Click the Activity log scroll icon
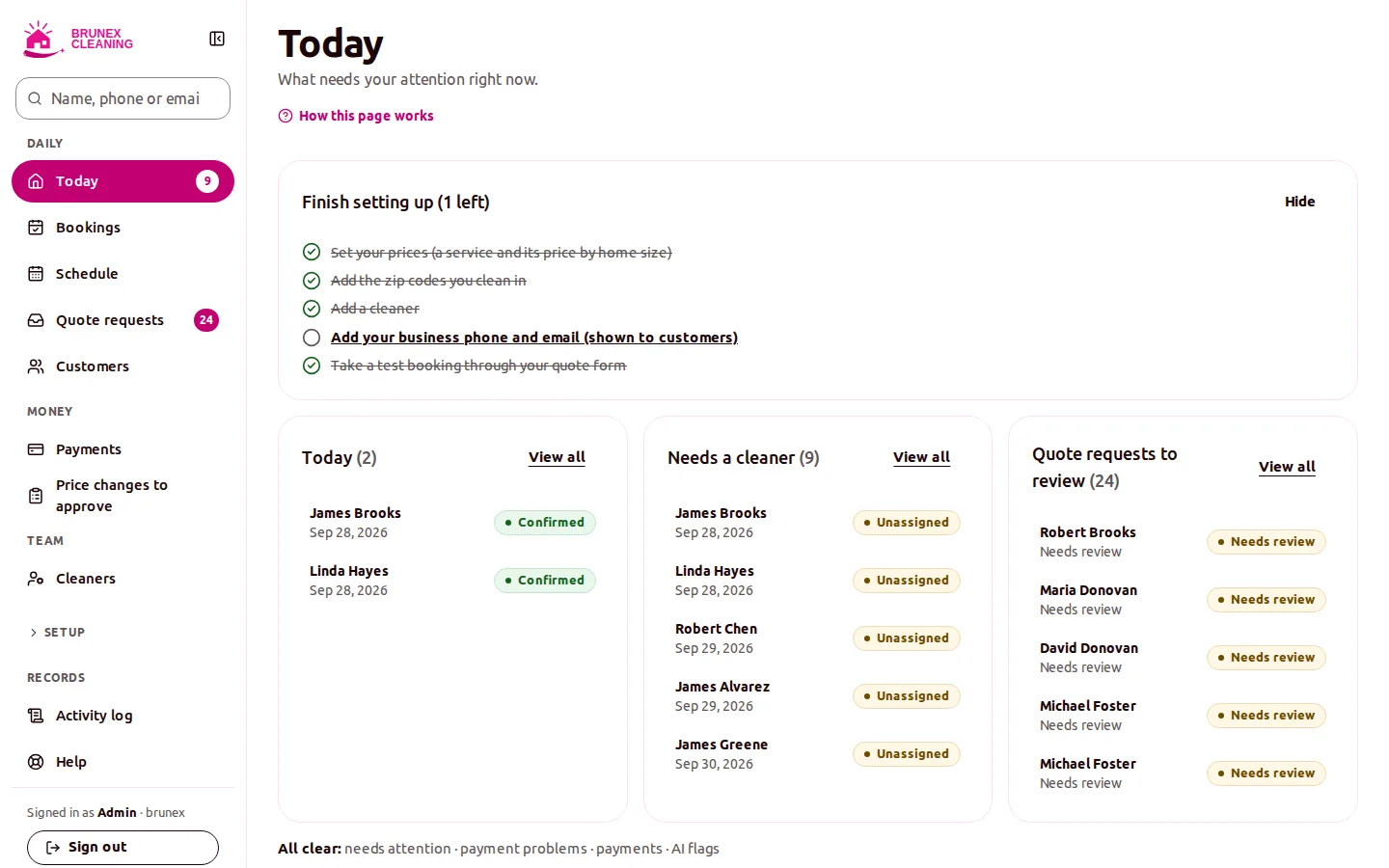This screenshot has height=868, width=1389. (x=36, y=716)
